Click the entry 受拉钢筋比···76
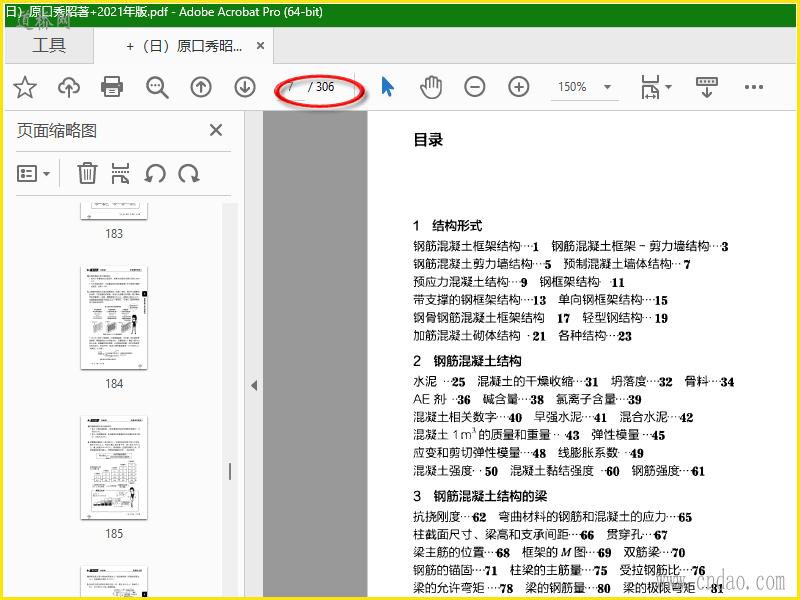 (x=662, y=570)
